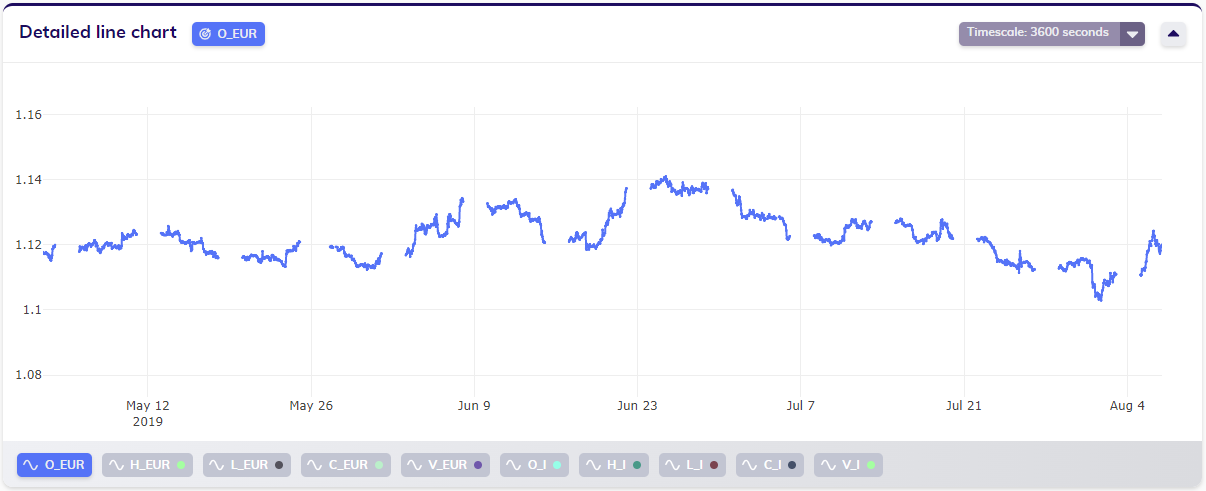Image resolution: width=1206 pixels, height=491 pixels.
Task: Show the H_I series line
Action: [x=614, y=465]
